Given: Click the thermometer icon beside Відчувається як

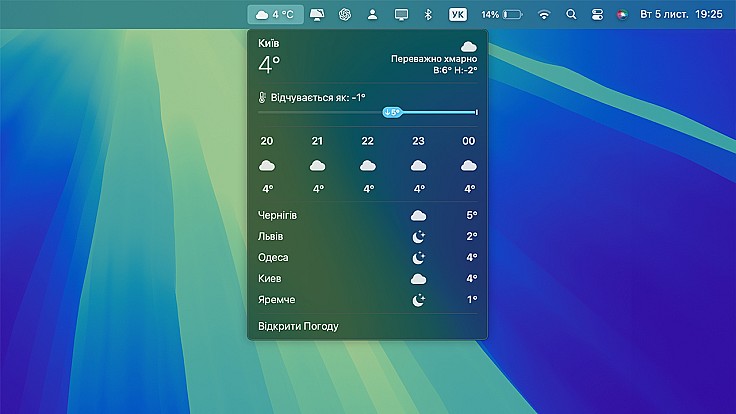Looking at the screenshot, I should (262, 98).
